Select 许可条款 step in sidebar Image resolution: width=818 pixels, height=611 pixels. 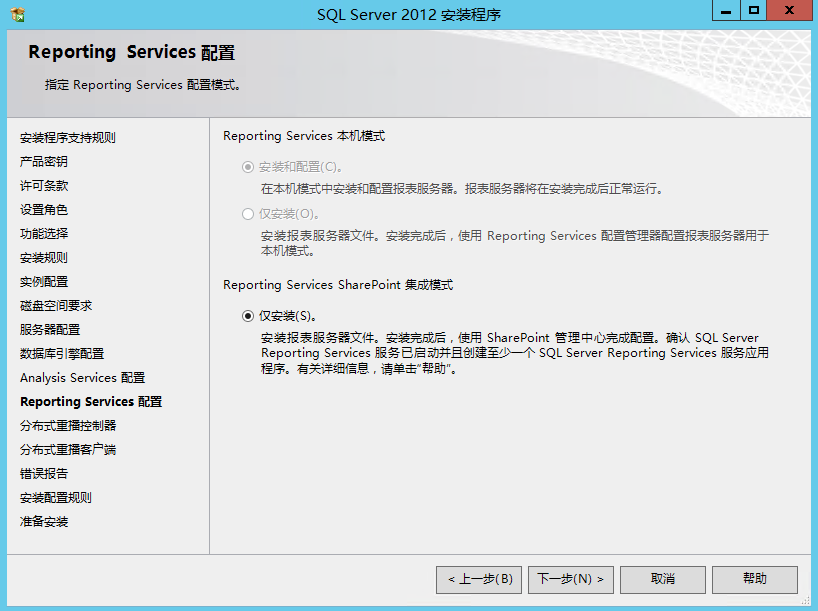44,186
